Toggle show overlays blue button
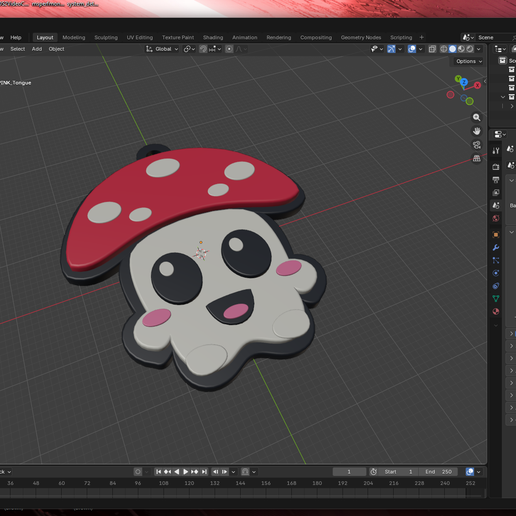This screenshot has height=516, width=516. 412,49
